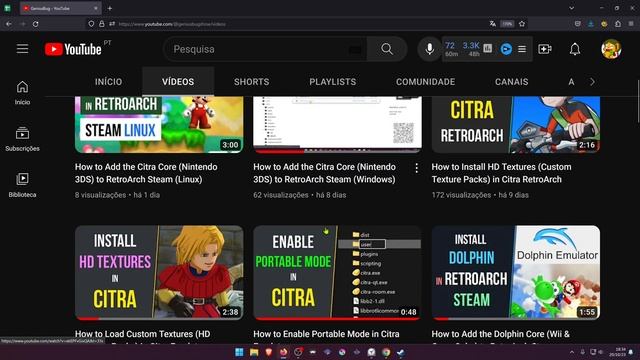
Task: Open Steam from the taskbar
Action: point(401,352)
